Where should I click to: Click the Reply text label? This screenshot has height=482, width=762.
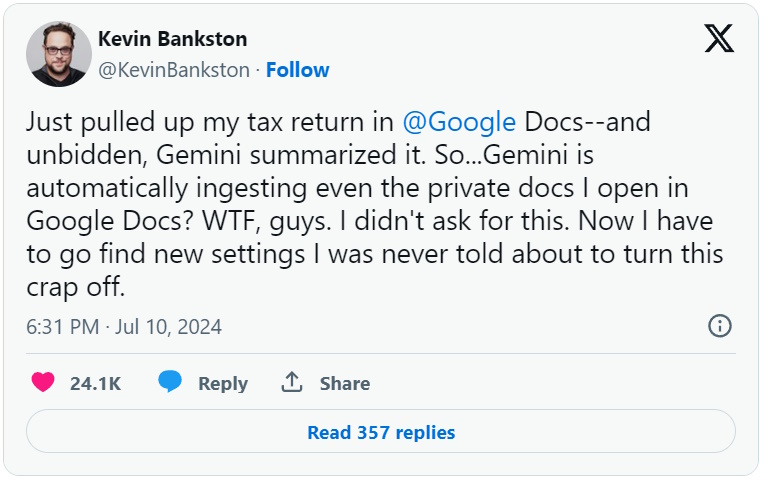[x=223, y=383]
